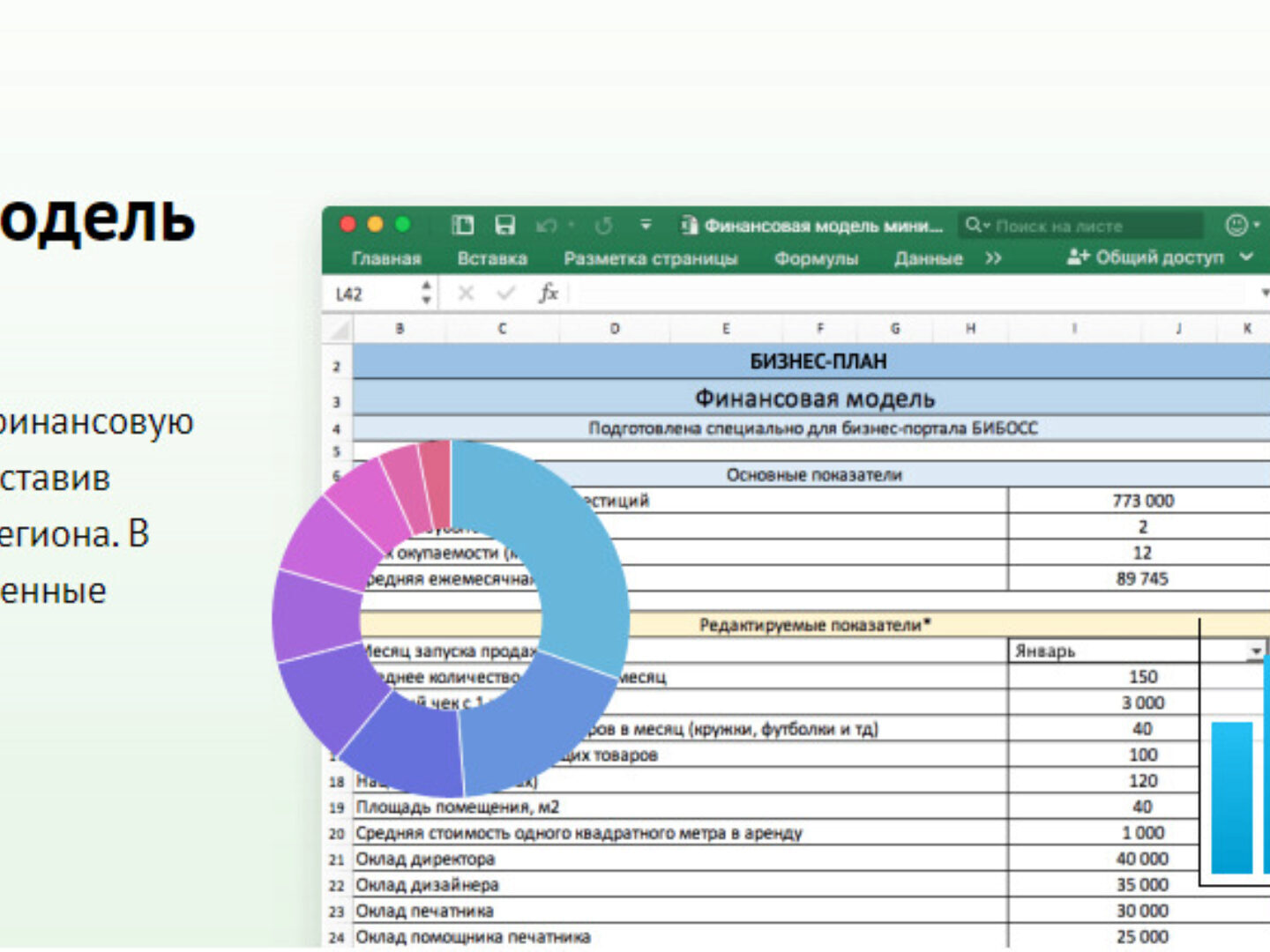Image resolution: width=1270 pixels, height=952 pixels.
Task: Click the Undo arrow icon
Action: [x=545, y=227]
